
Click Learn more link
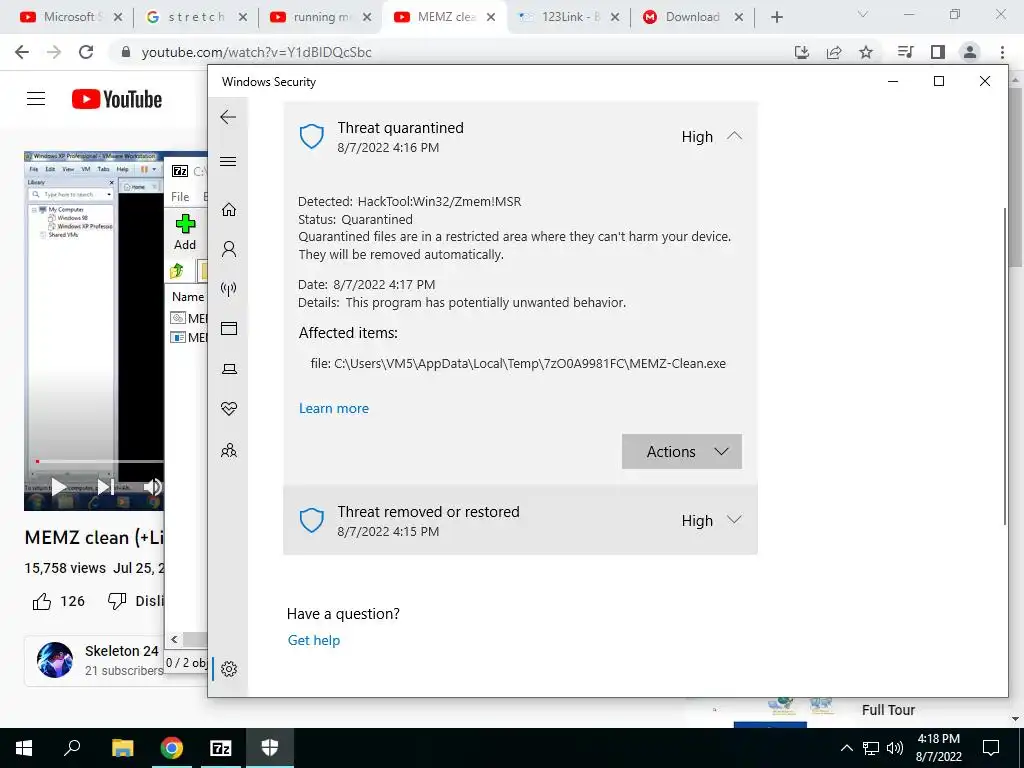334,408
